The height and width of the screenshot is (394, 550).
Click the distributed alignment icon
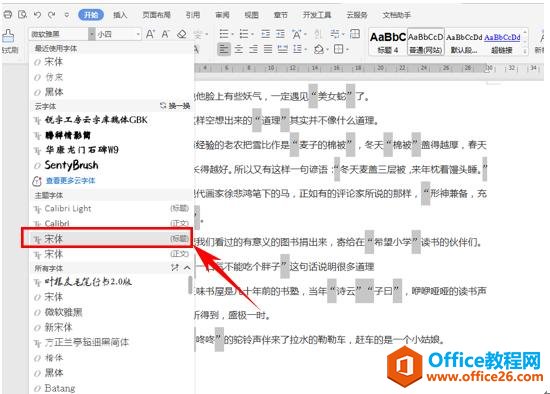point(283,49)
